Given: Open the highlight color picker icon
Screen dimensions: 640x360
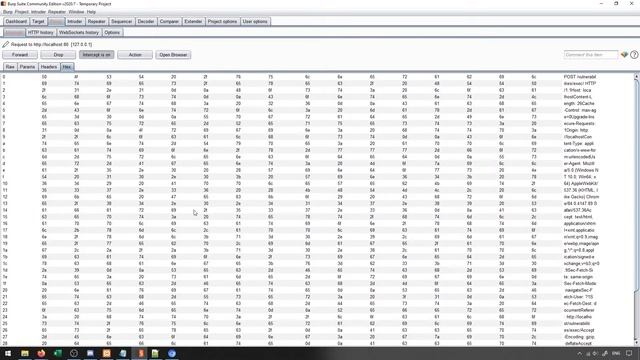Looking at the screenshot, I should [x=624, y=55].
